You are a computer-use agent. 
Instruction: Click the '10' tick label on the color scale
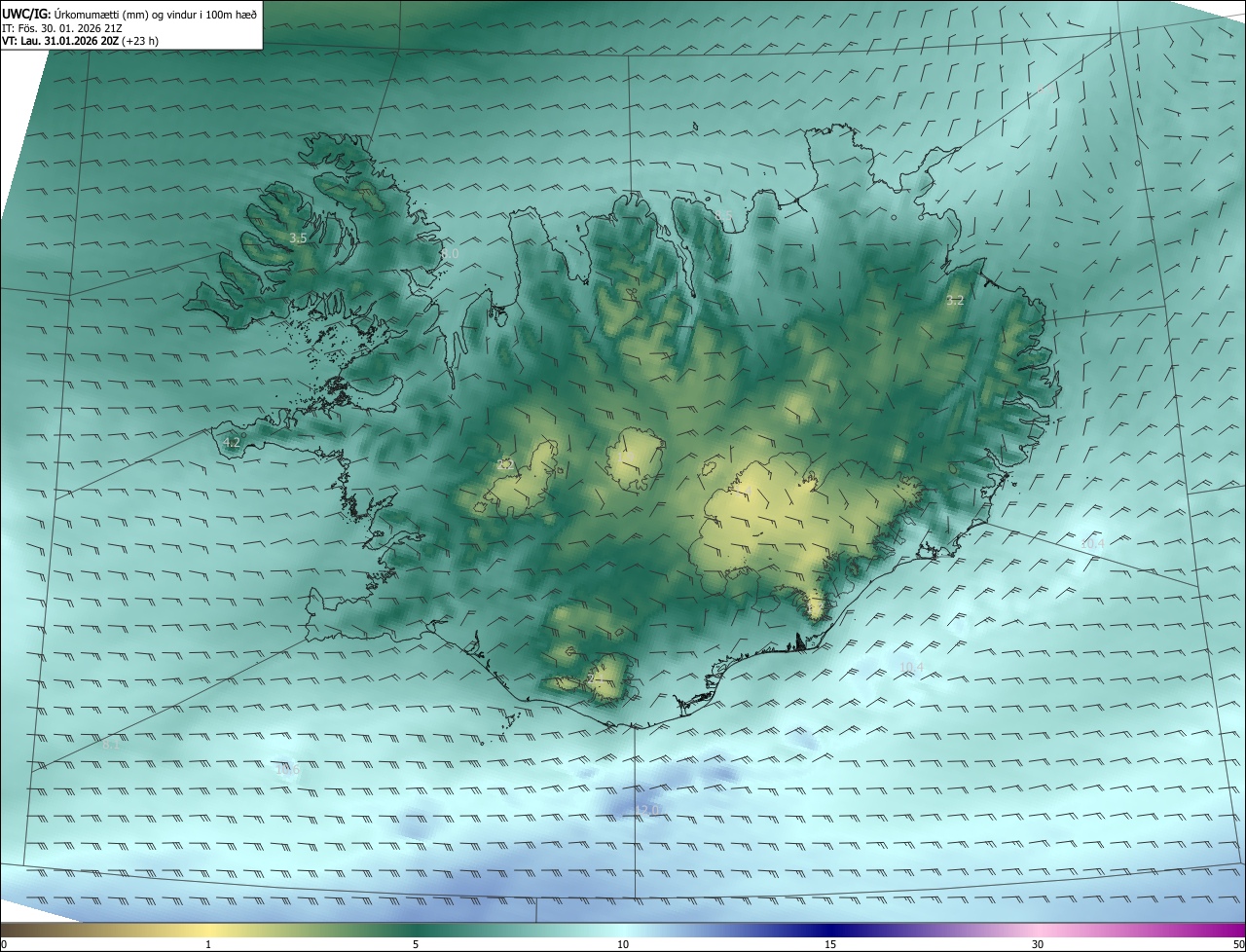(623, 944)
